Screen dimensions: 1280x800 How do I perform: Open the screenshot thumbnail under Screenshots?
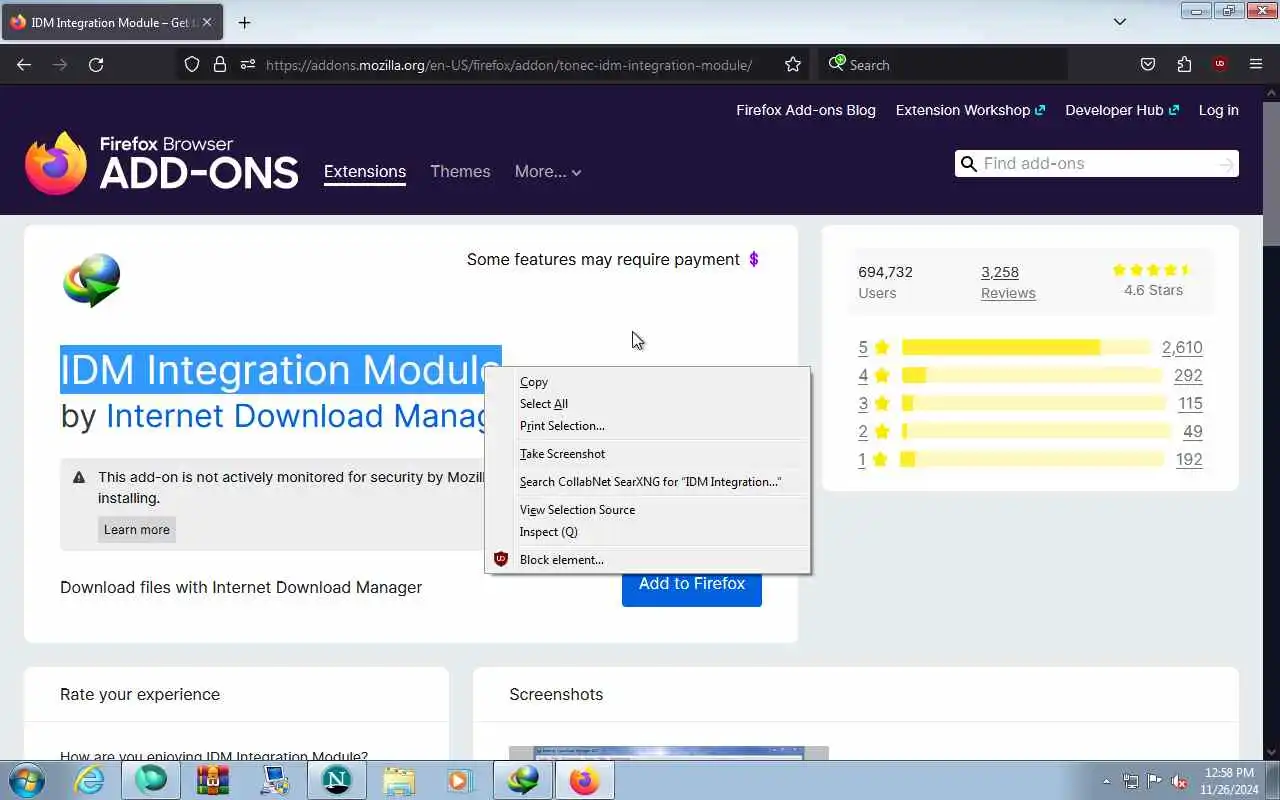point(669,753)
